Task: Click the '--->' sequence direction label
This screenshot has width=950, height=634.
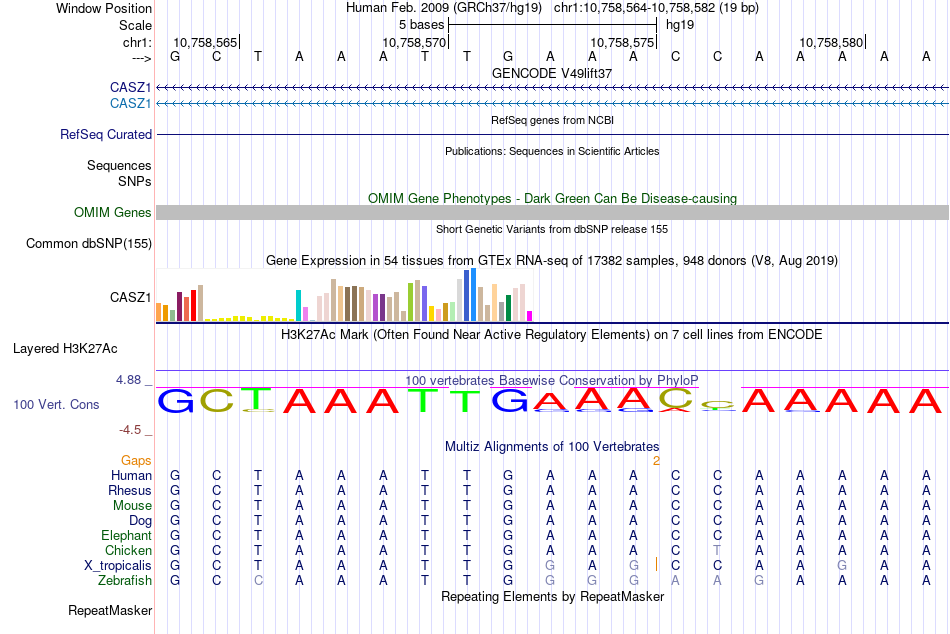Action: click(142, 58)
